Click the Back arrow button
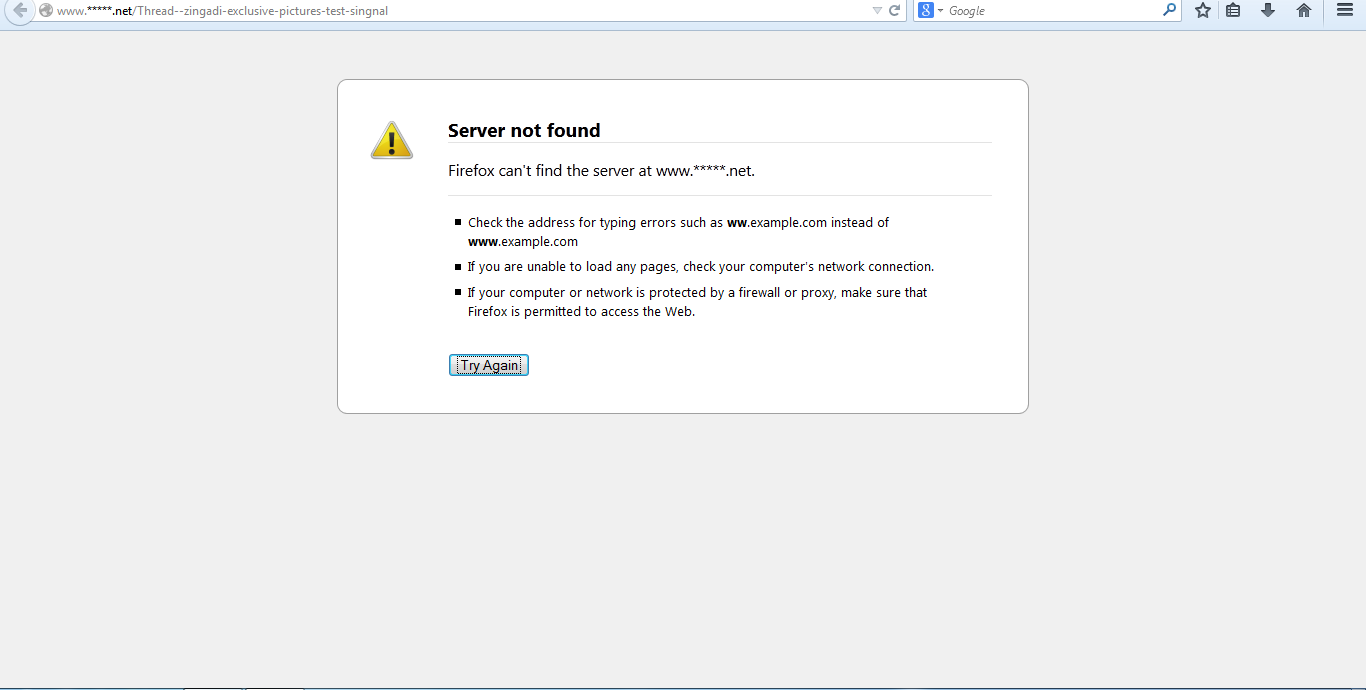1366x690 pixels. (19, 11)
